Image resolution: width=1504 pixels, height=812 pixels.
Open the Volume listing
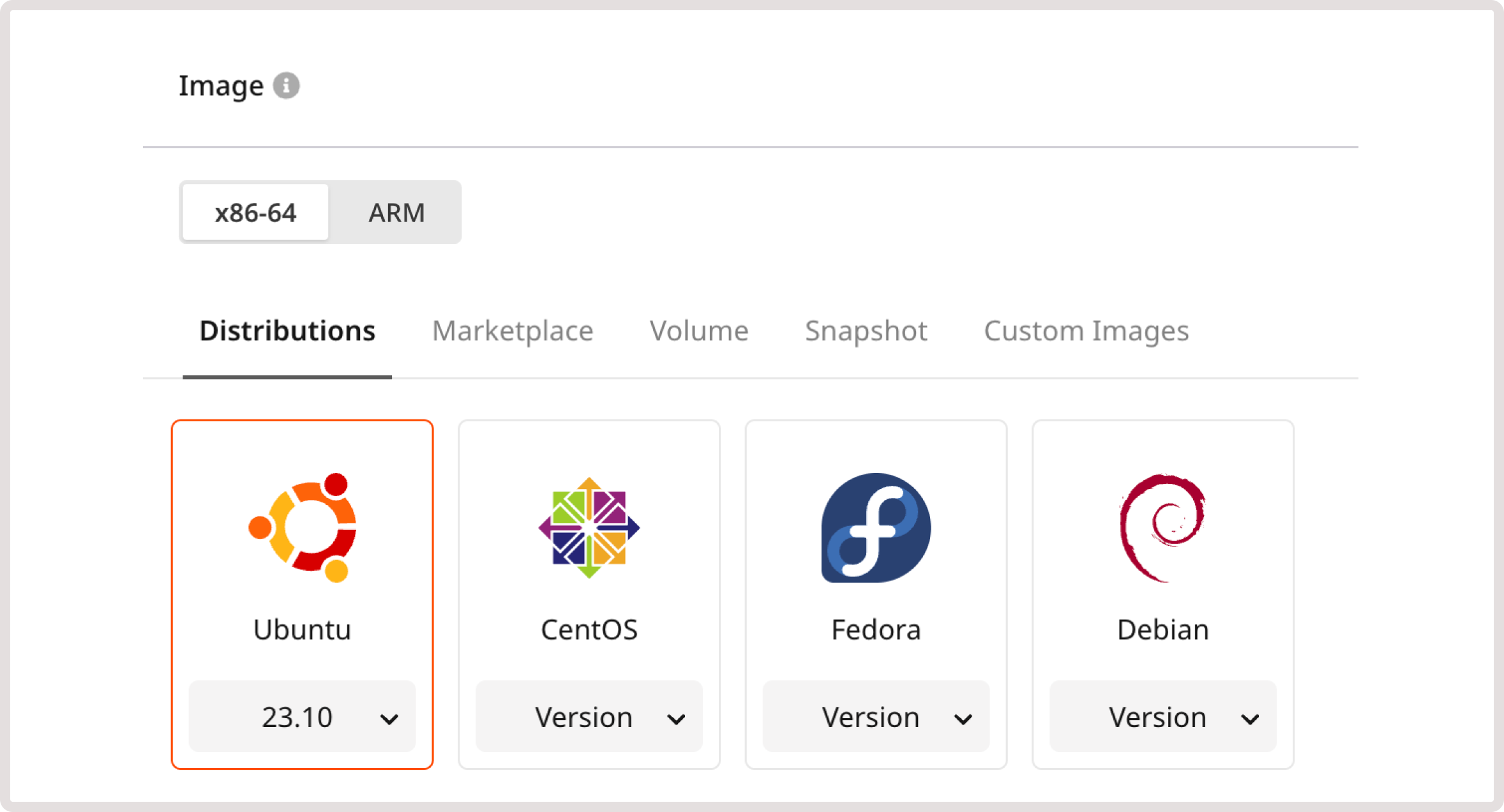coord(698,331)
